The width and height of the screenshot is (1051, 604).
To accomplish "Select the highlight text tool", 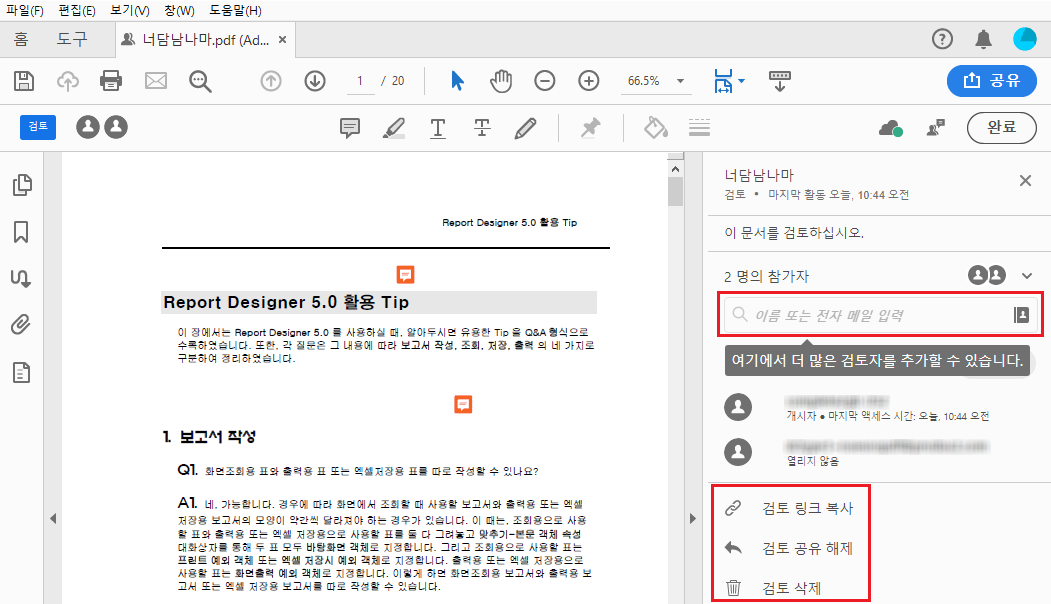I will pos(393,127).
